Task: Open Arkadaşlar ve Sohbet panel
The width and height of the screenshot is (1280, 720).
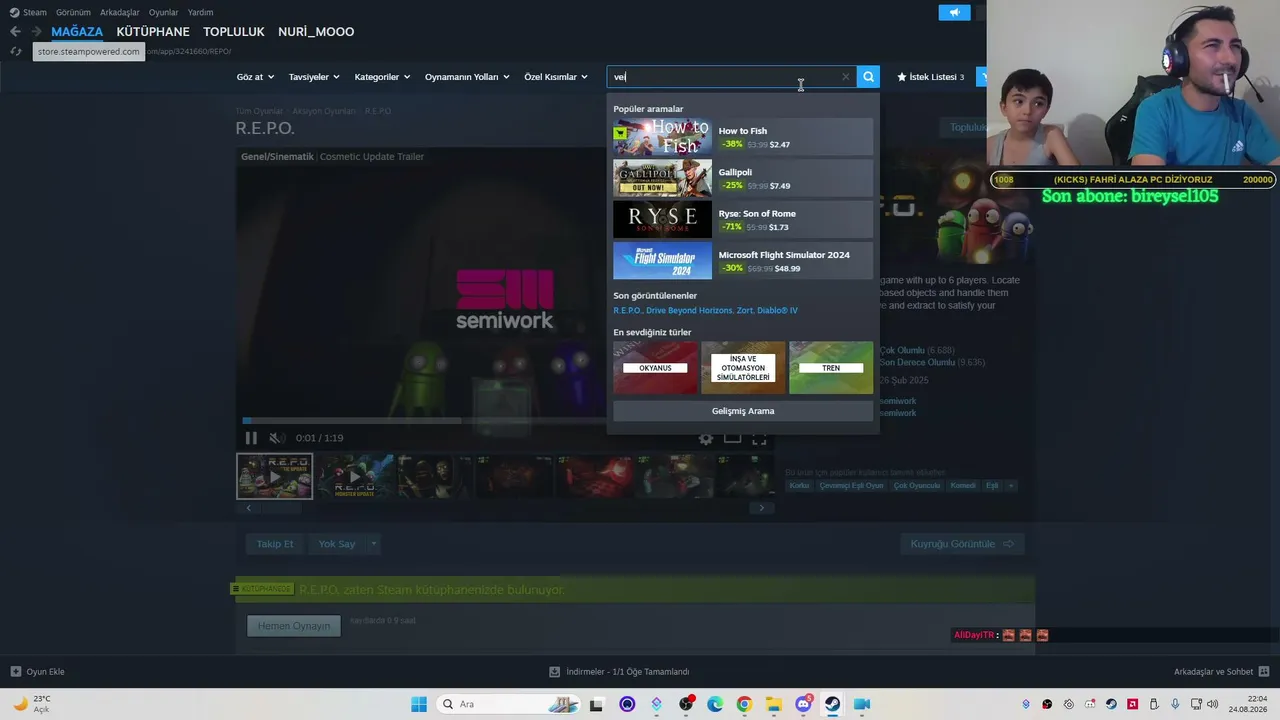Action: point(1222,672)
